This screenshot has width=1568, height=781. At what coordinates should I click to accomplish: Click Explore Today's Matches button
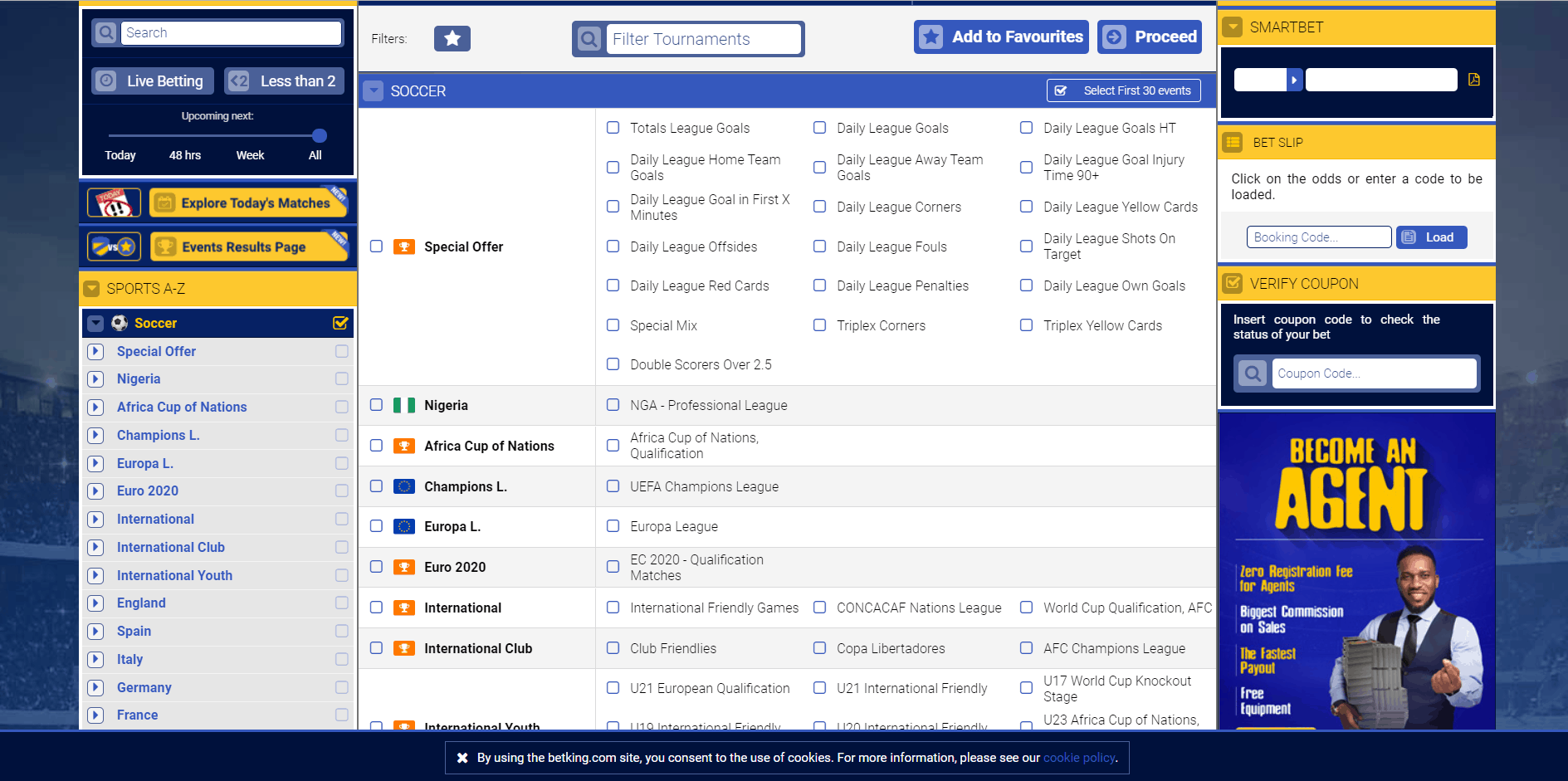(x=249, y=203)
